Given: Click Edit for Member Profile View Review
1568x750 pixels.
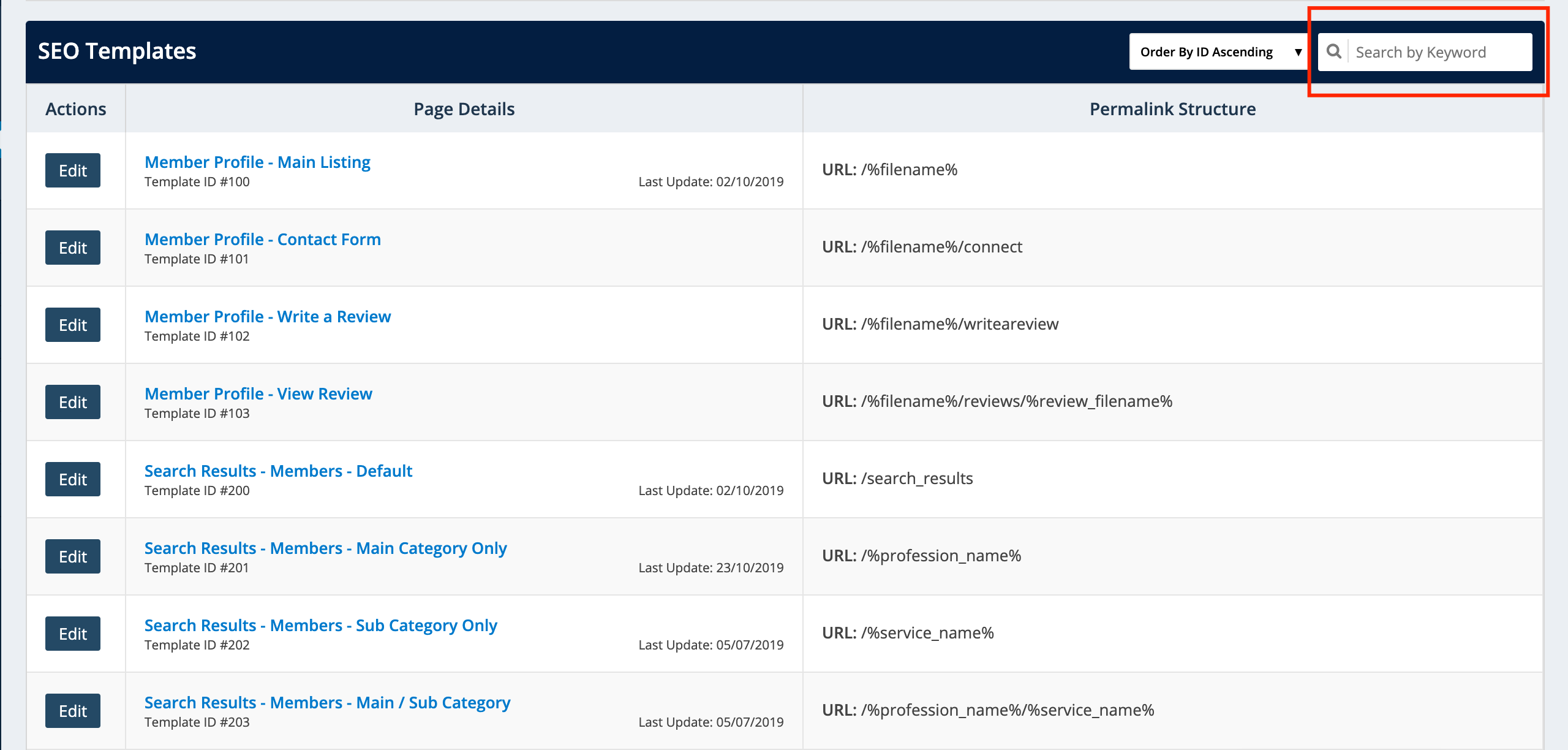Looking at the screenshot, I should (x=73, y=402).
